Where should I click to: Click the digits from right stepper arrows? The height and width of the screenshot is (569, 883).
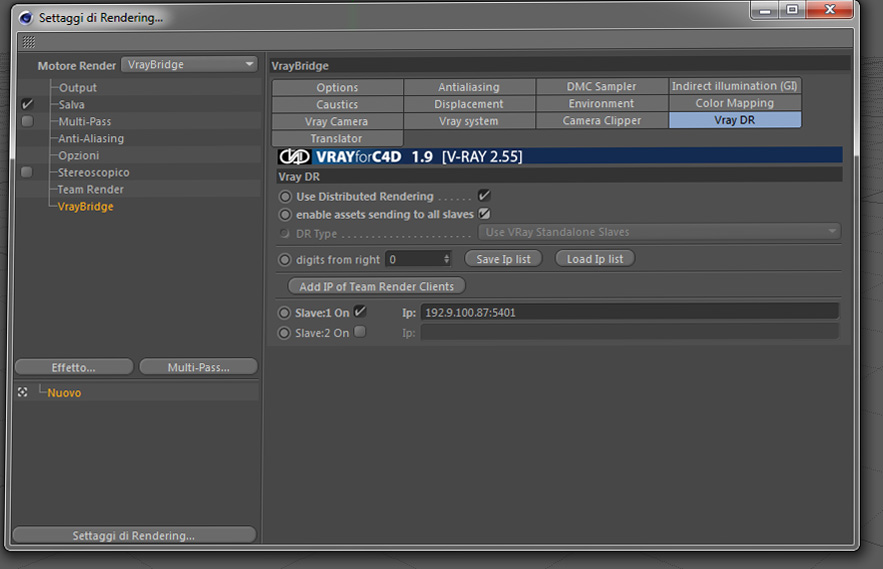point(447,259)
